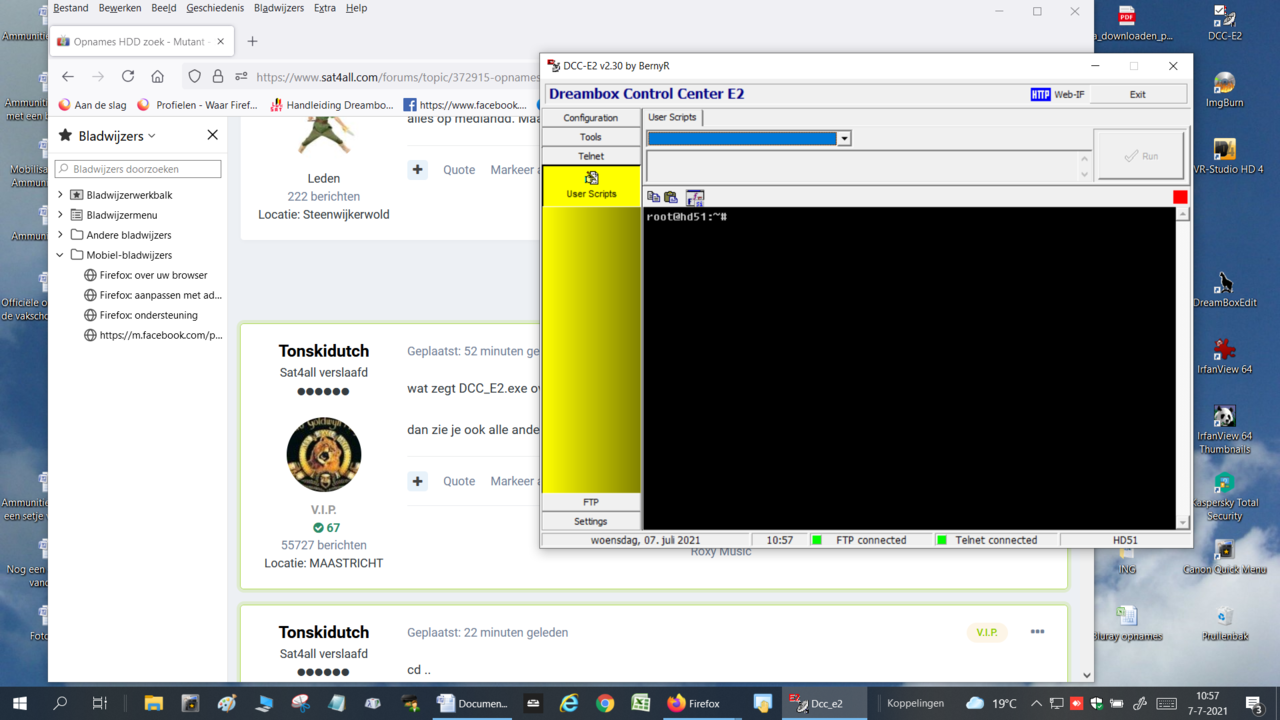Click the red stop square indicator

point(1180,197)
